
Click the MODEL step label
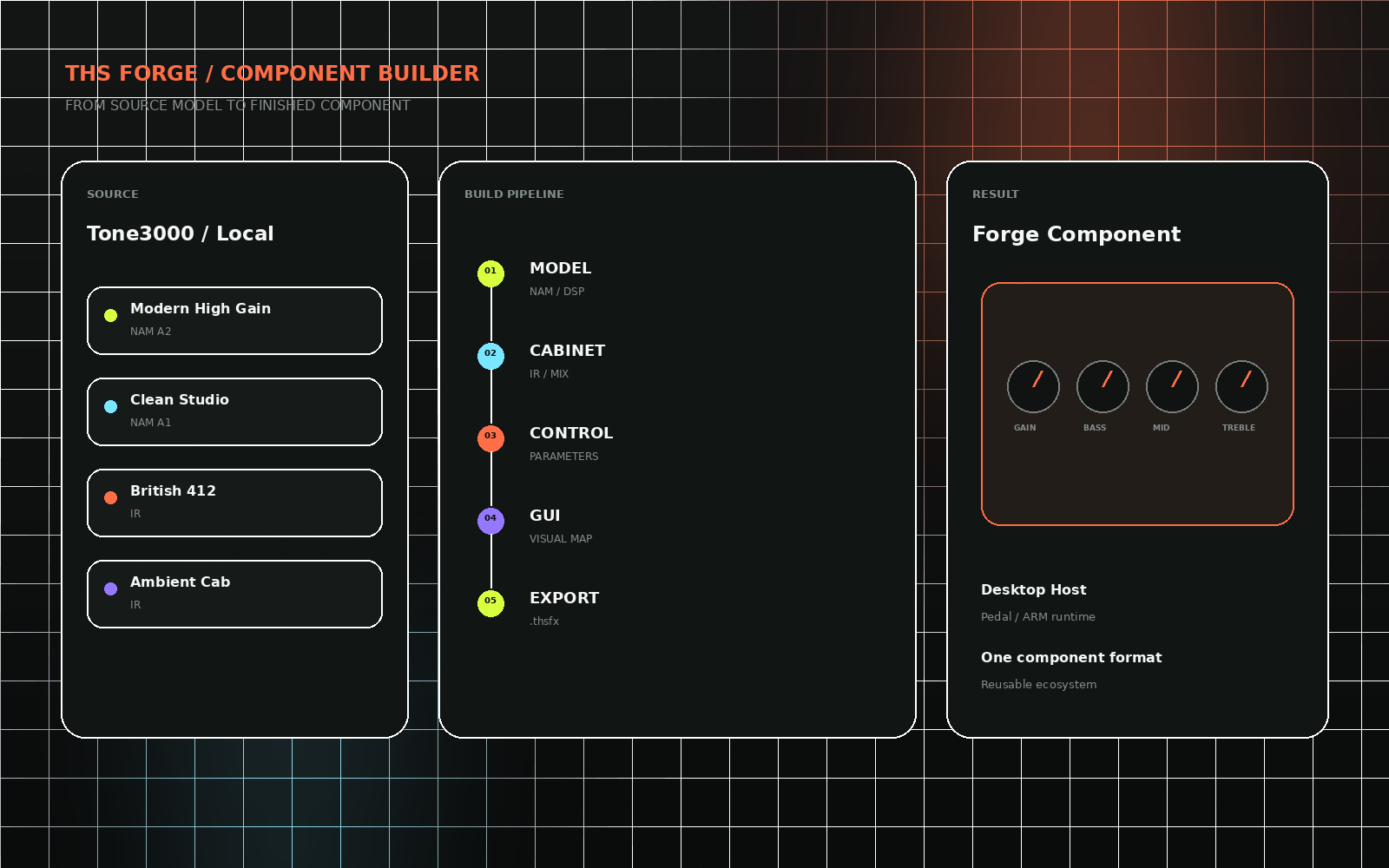click(560, 268)
